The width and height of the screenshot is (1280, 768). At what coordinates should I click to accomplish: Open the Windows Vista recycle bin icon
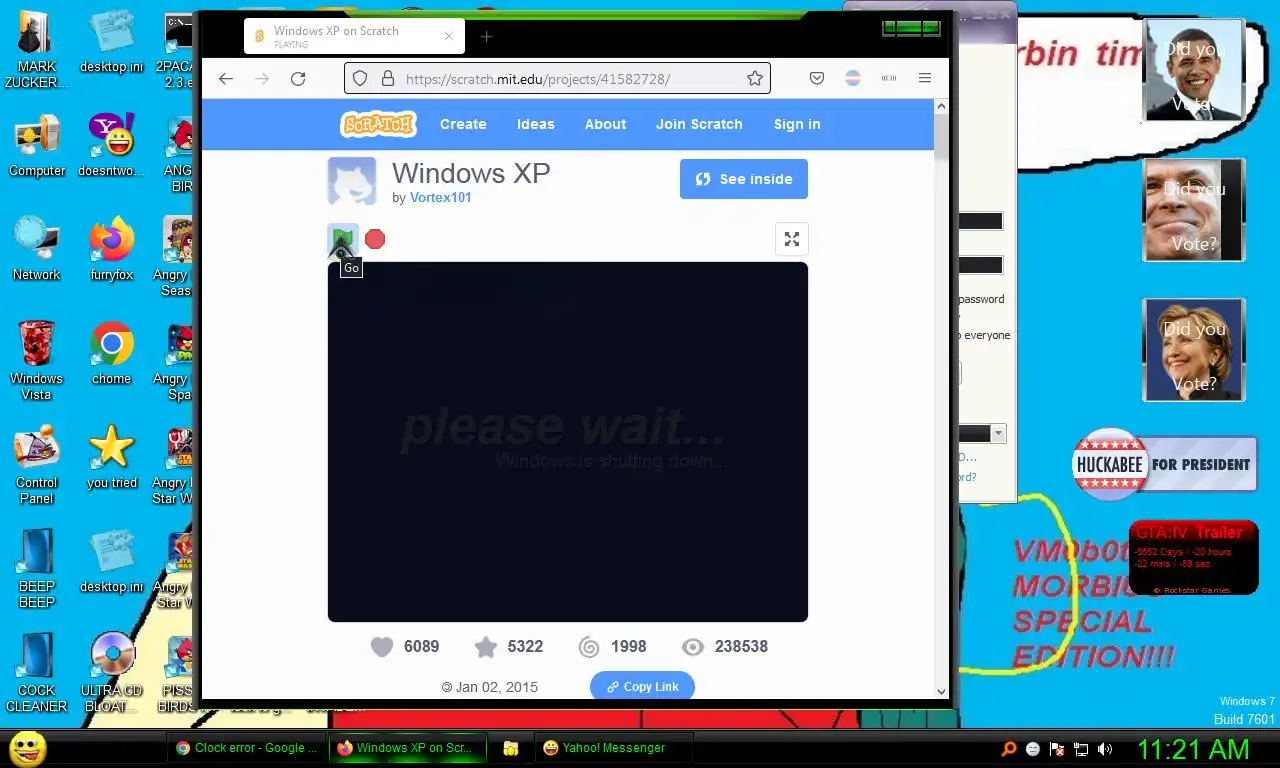pos(37,360)
